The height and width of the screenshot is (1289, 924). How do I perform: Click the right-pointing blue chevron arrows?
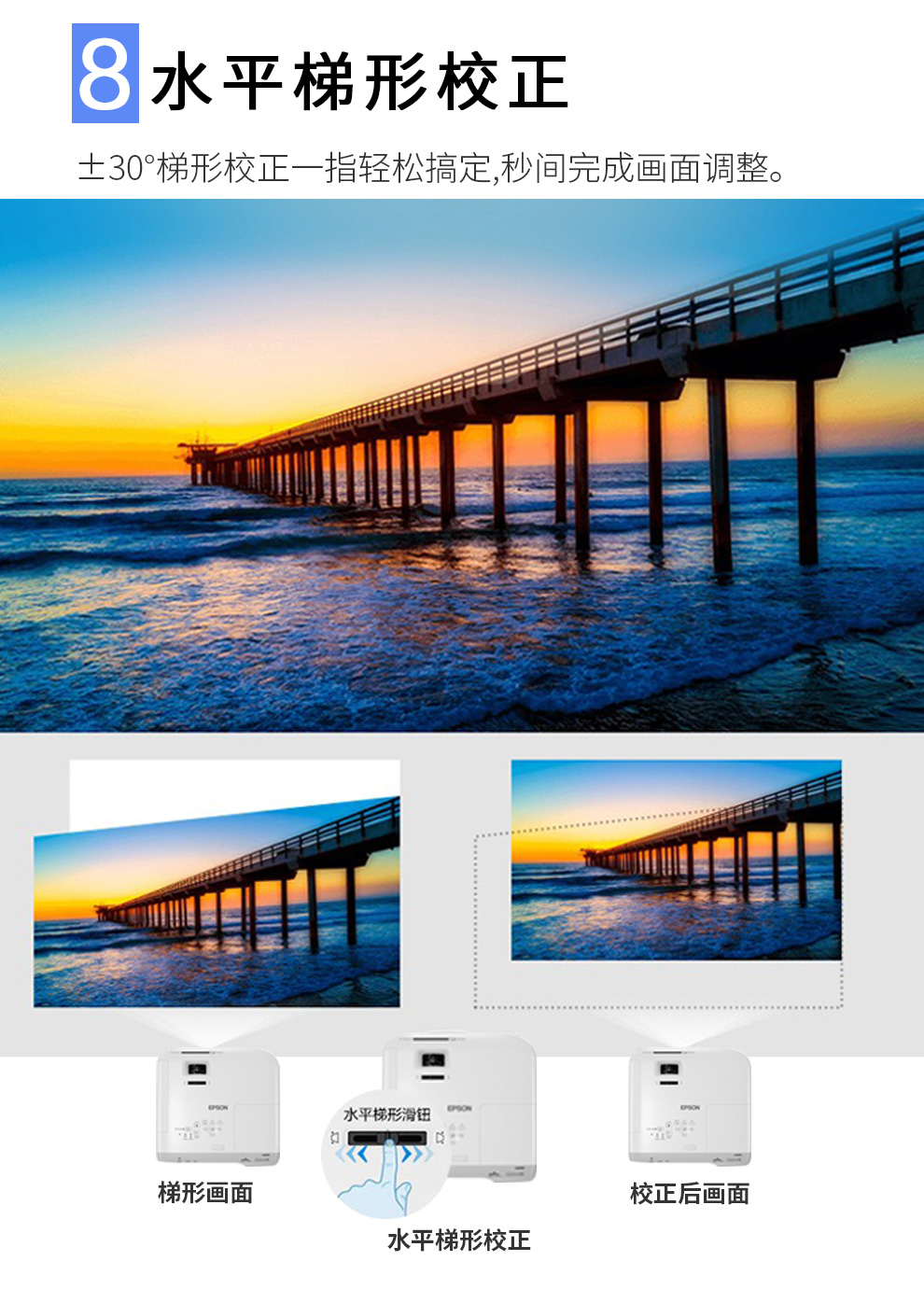point(418,1155)
